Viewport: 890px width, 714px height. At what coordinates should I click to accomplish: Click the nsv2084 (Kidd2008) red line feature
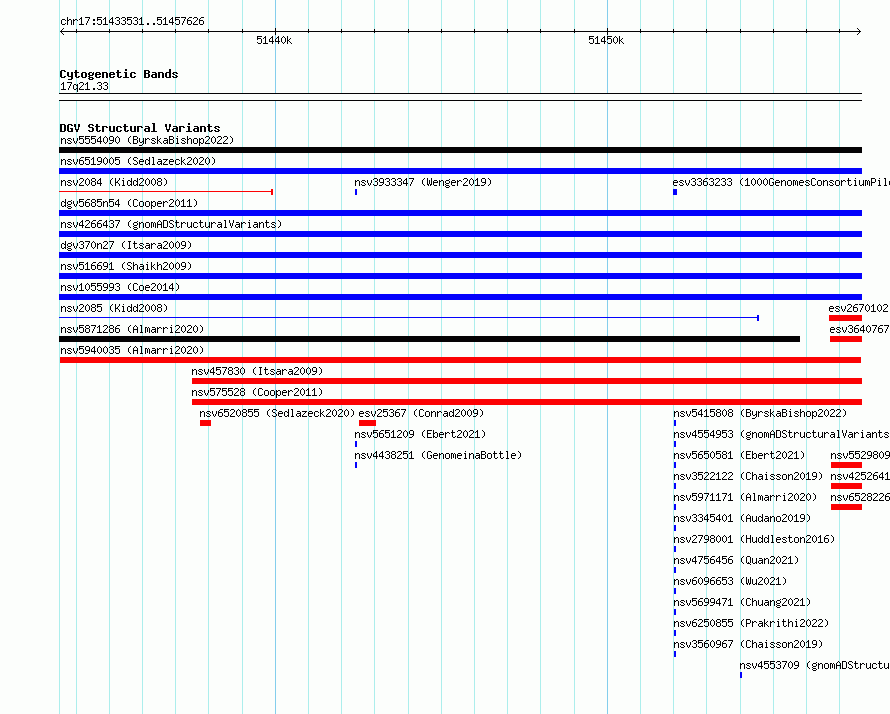pos(166,192)
